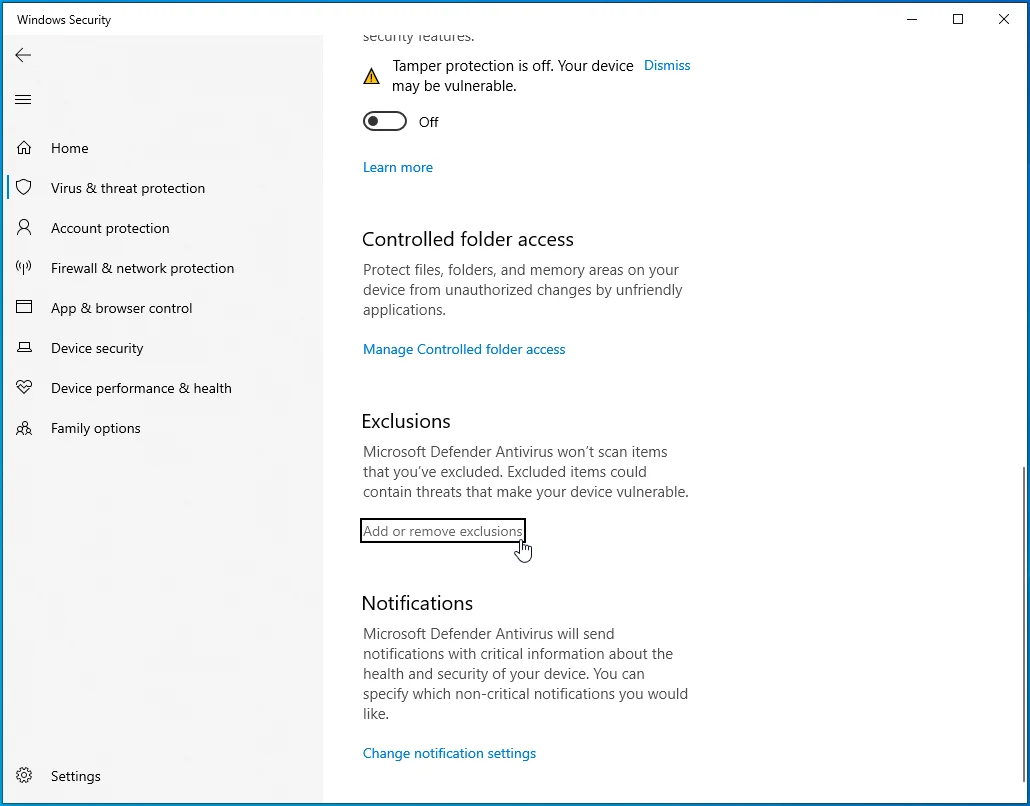The height and width of the screenshot is (806, 1030).
Task: Click the Settings gear icon
Action: click(x=24, y=776)
